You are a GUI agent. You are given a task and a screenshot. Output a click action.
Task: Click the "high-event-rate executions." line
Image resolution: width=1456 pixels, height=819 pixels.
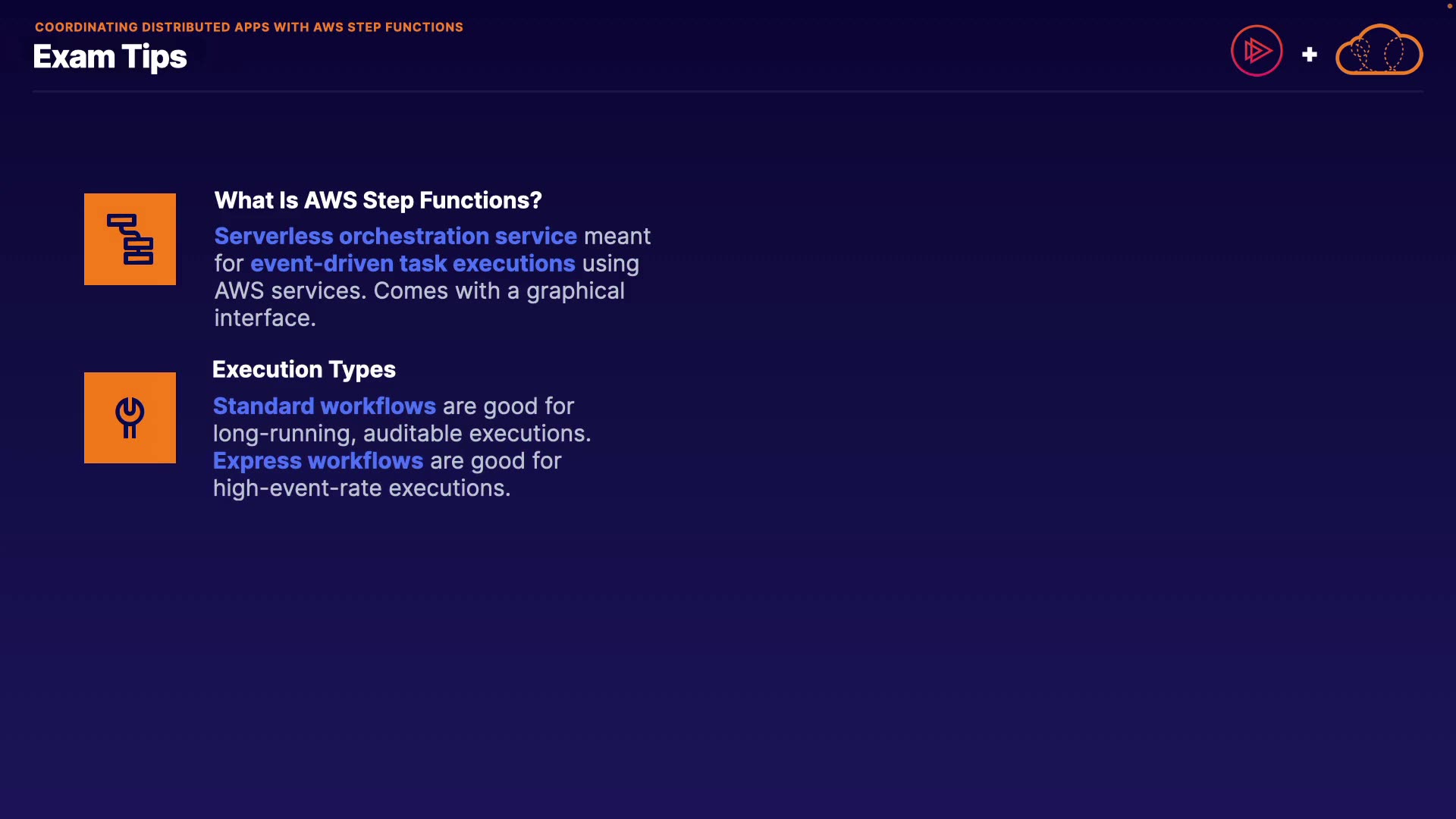361,488
